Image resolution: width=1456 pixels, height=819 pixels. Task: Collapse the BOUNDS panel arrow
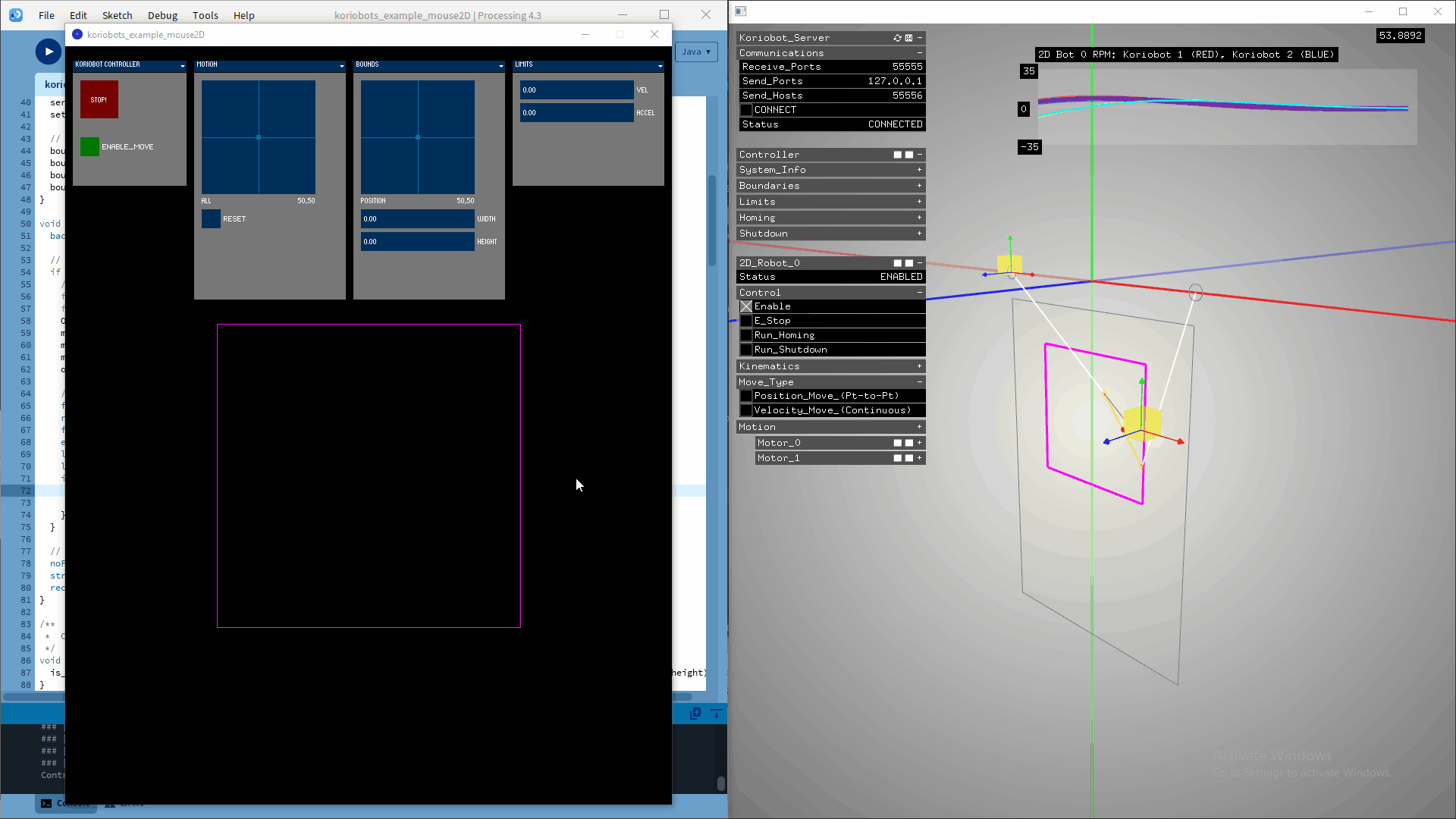tap(500, 66)
